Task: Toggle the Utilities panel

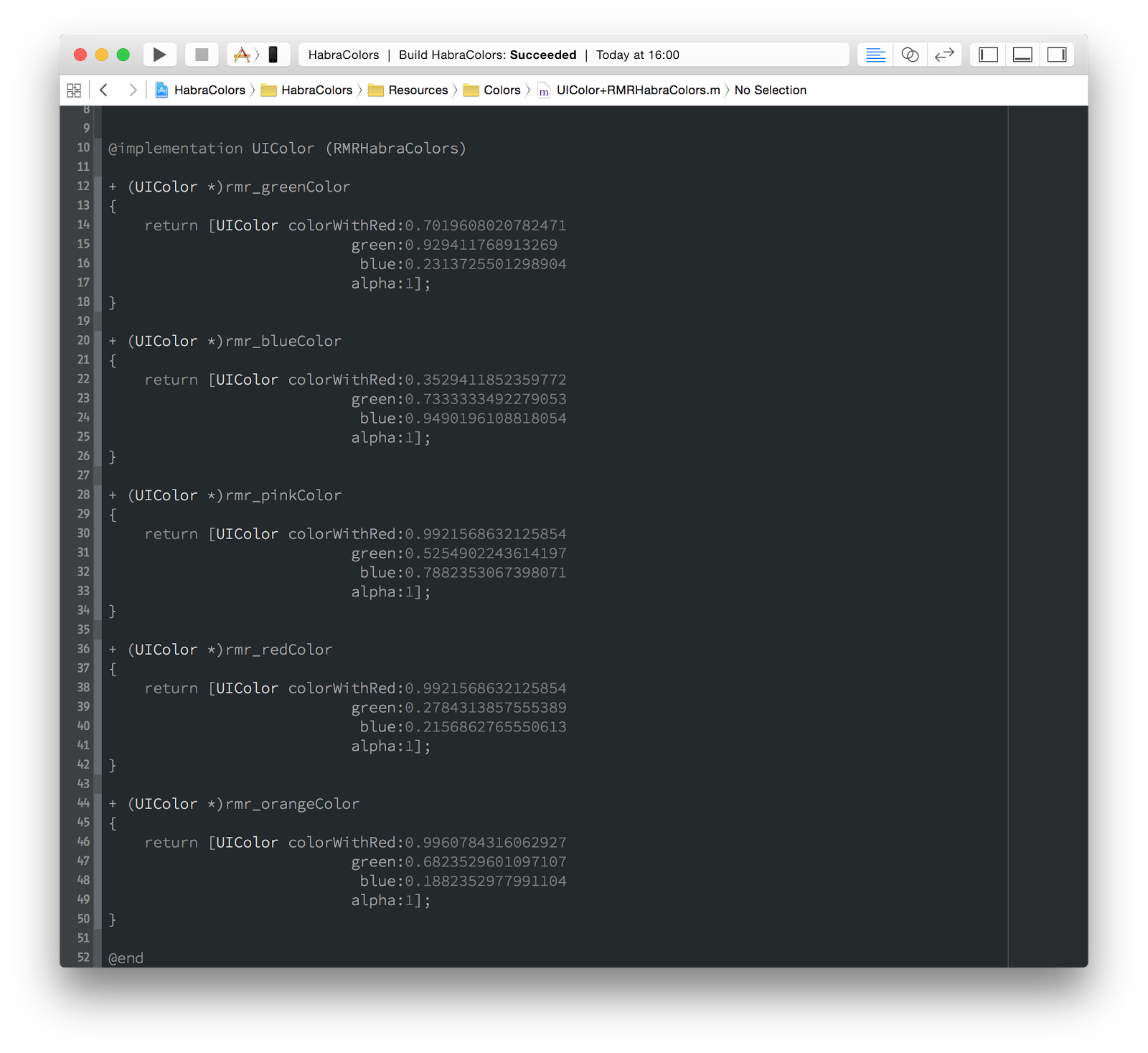Action: 1057,55
